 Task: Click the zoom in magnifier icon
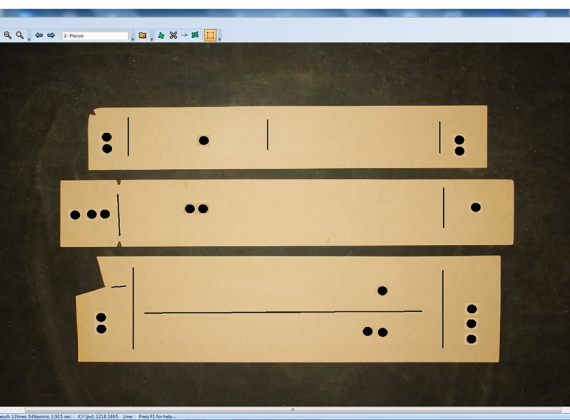point(7,35)
